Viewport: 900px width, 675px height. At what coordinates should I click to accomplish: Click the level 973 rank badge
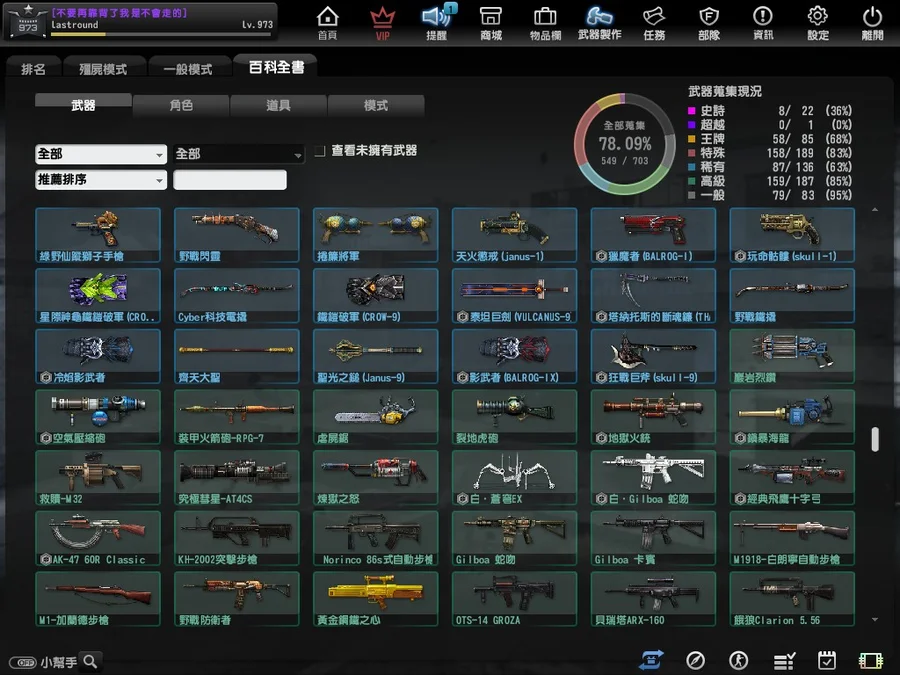28,22
